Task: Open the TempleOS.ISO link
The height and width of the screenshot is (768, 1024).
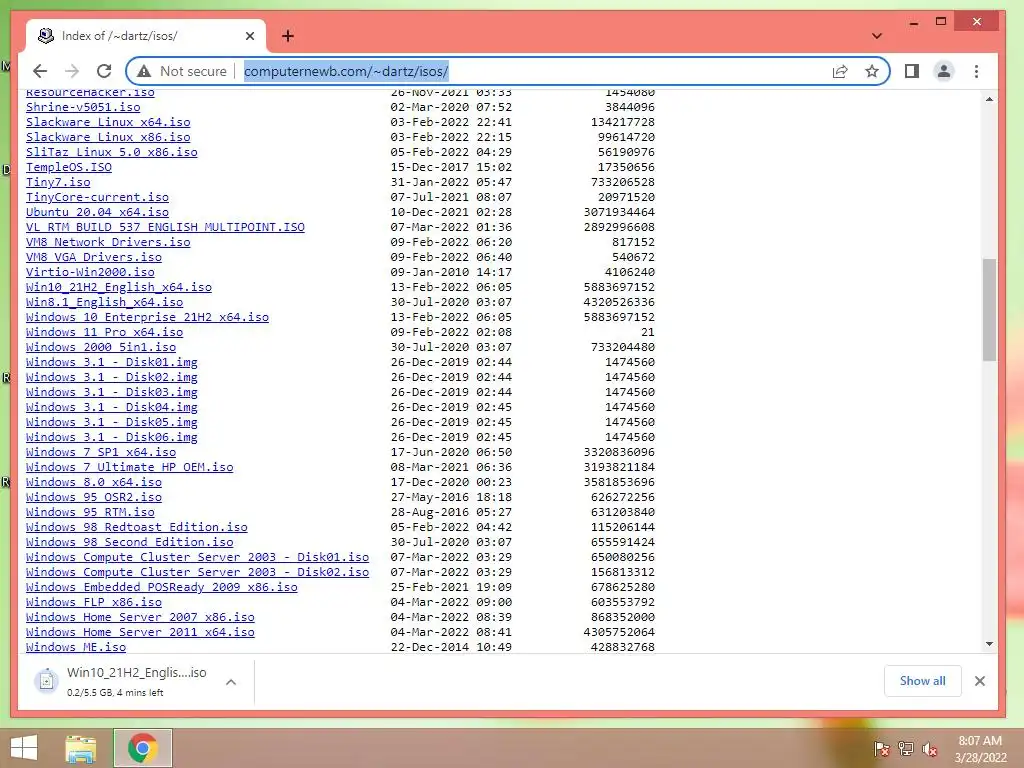Action: pos(69,167)
